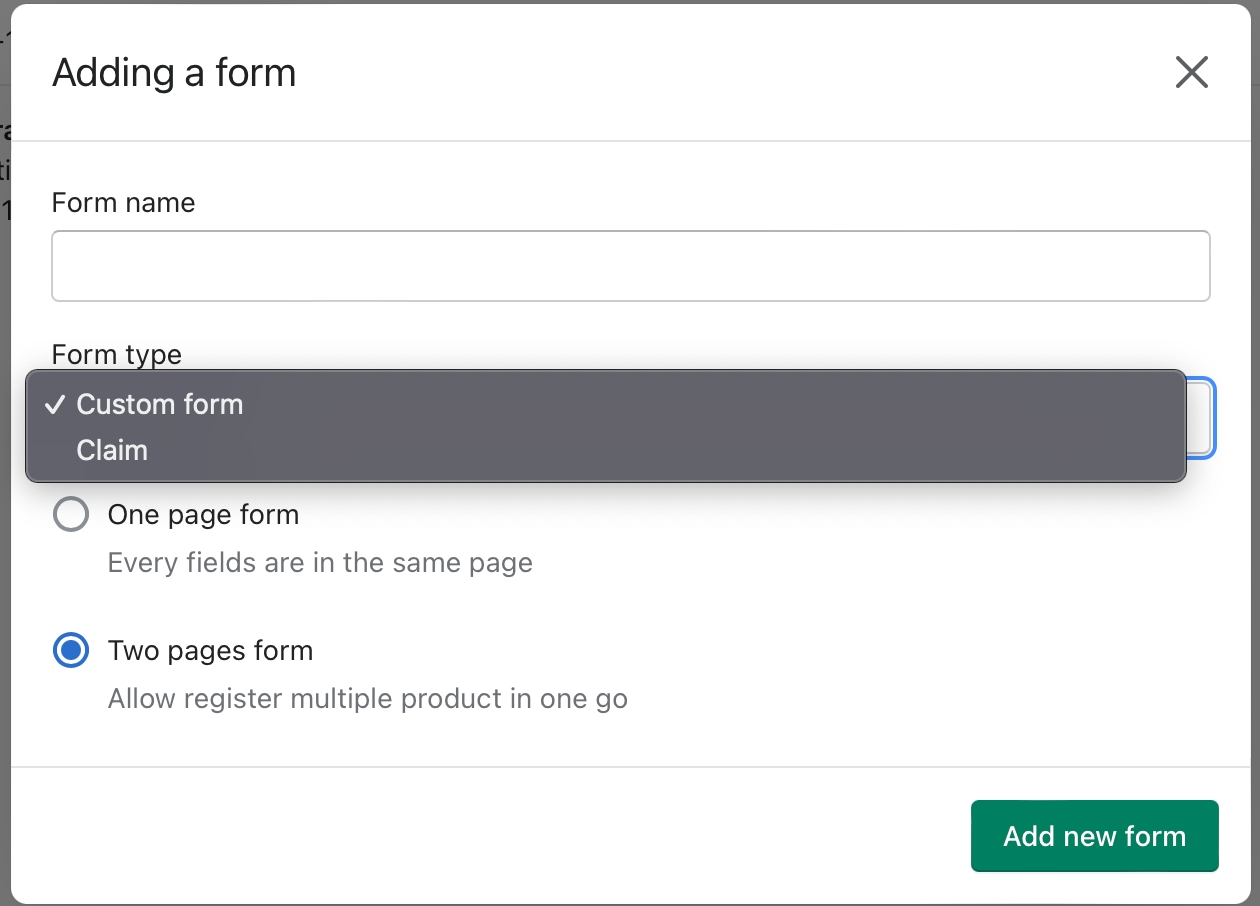Click the One page form label text

(x=203, y=515)
